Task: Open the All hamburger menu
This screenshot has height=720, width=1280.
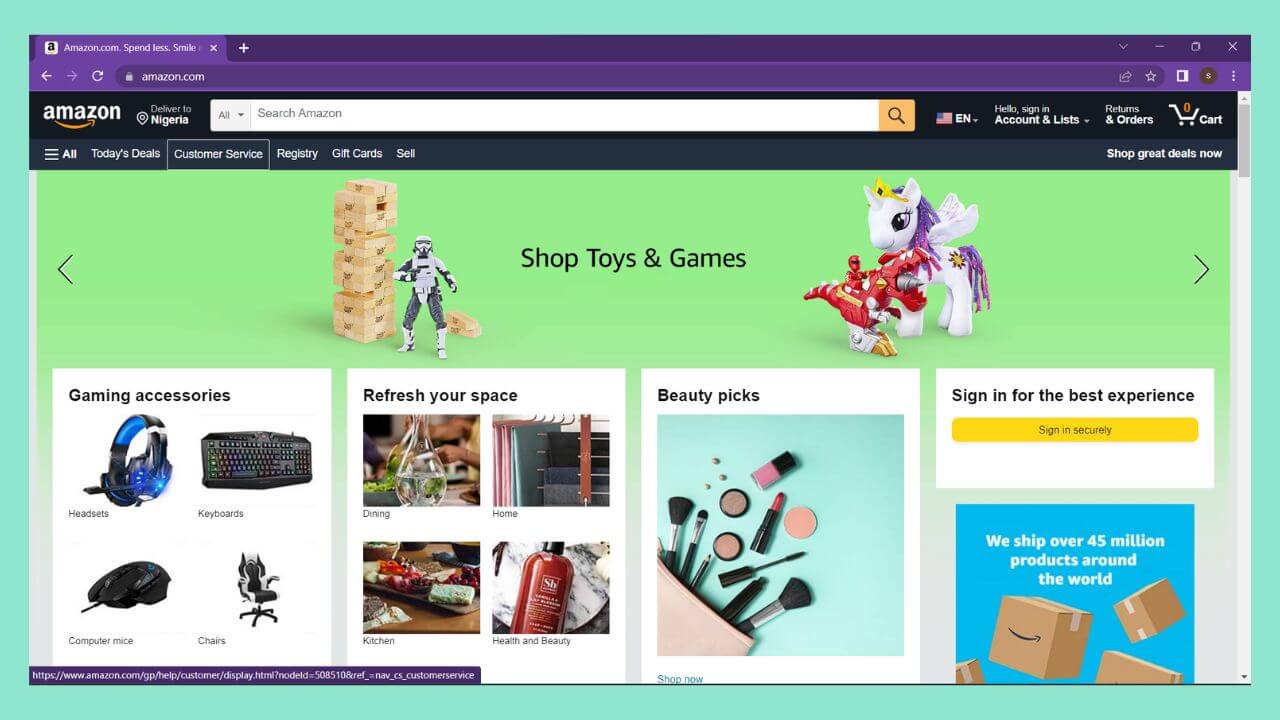Action: (60, 154)
